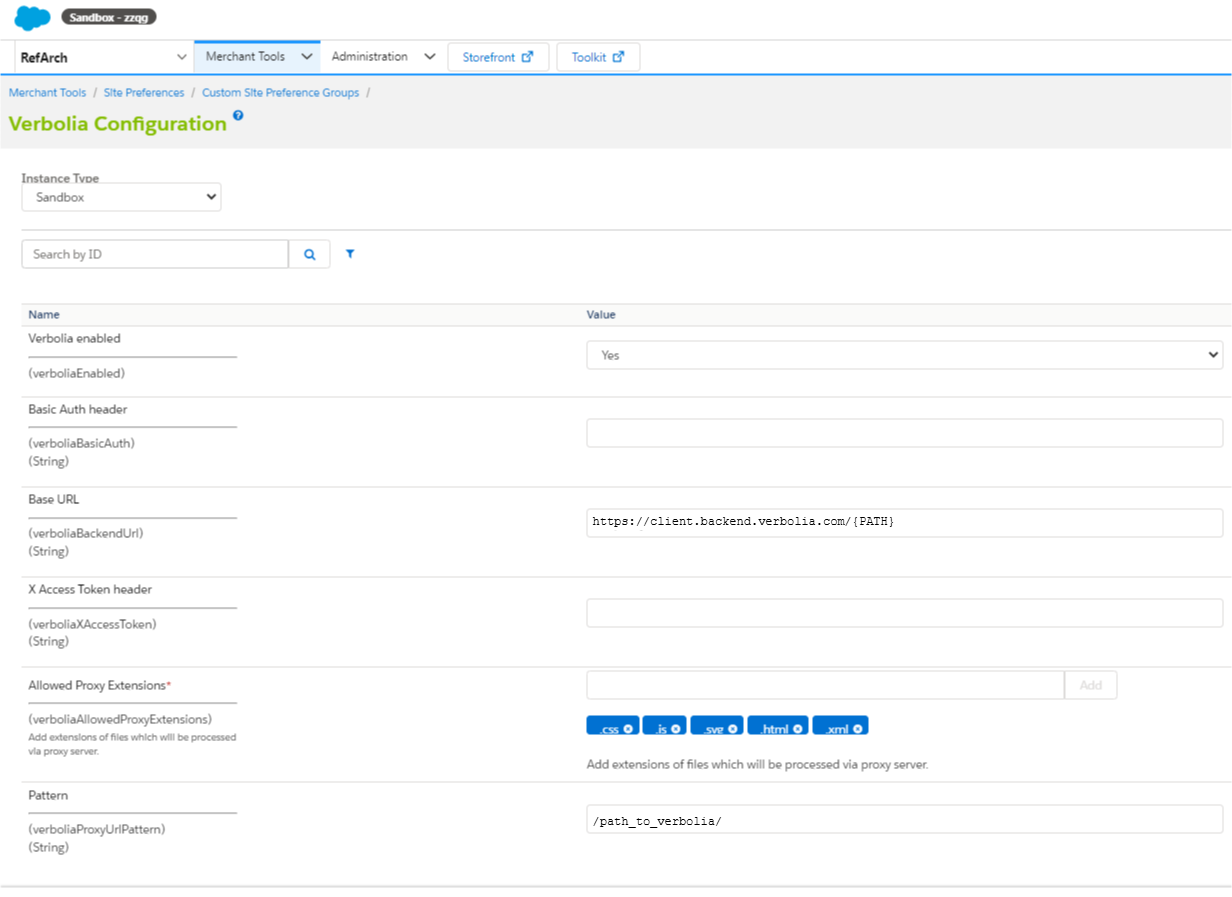Viewport: 1232px width, 897px height.
Task: Click the Basic Auth header input field
Action: pos(904,433)
